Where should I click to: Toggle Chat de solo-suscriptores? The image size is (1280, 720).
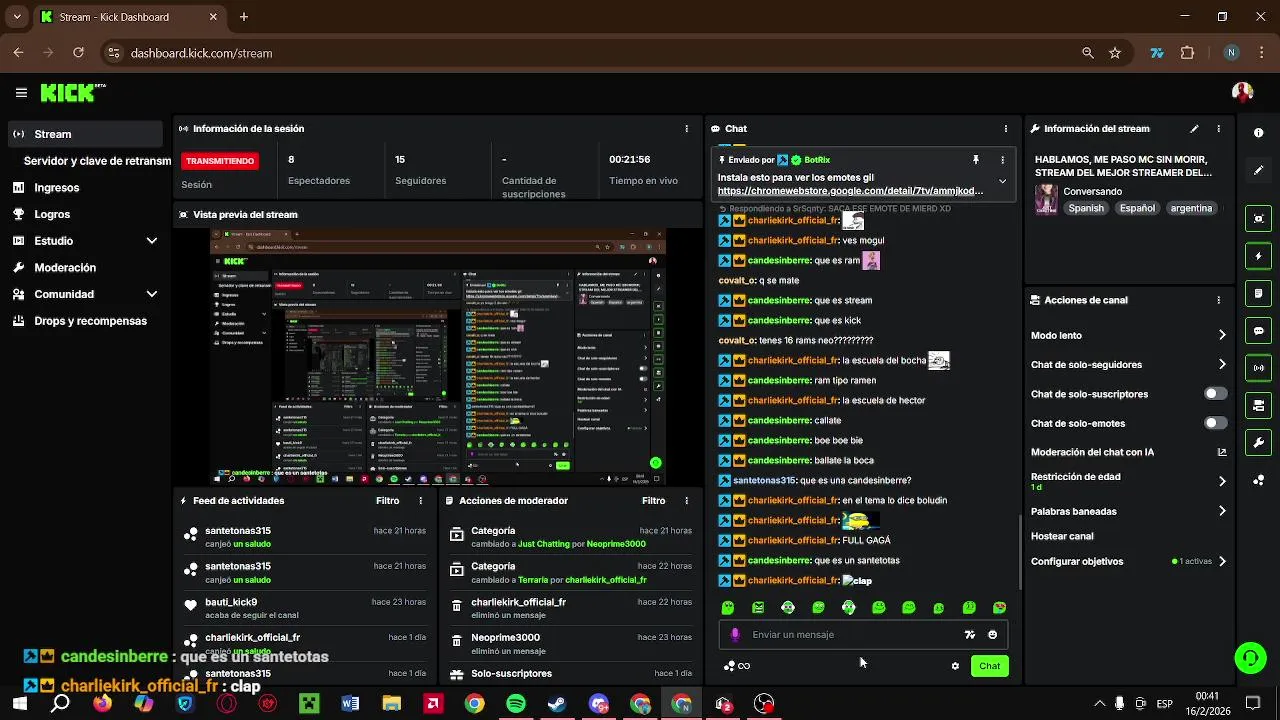pyautogui.click(x=1215, y=394)
